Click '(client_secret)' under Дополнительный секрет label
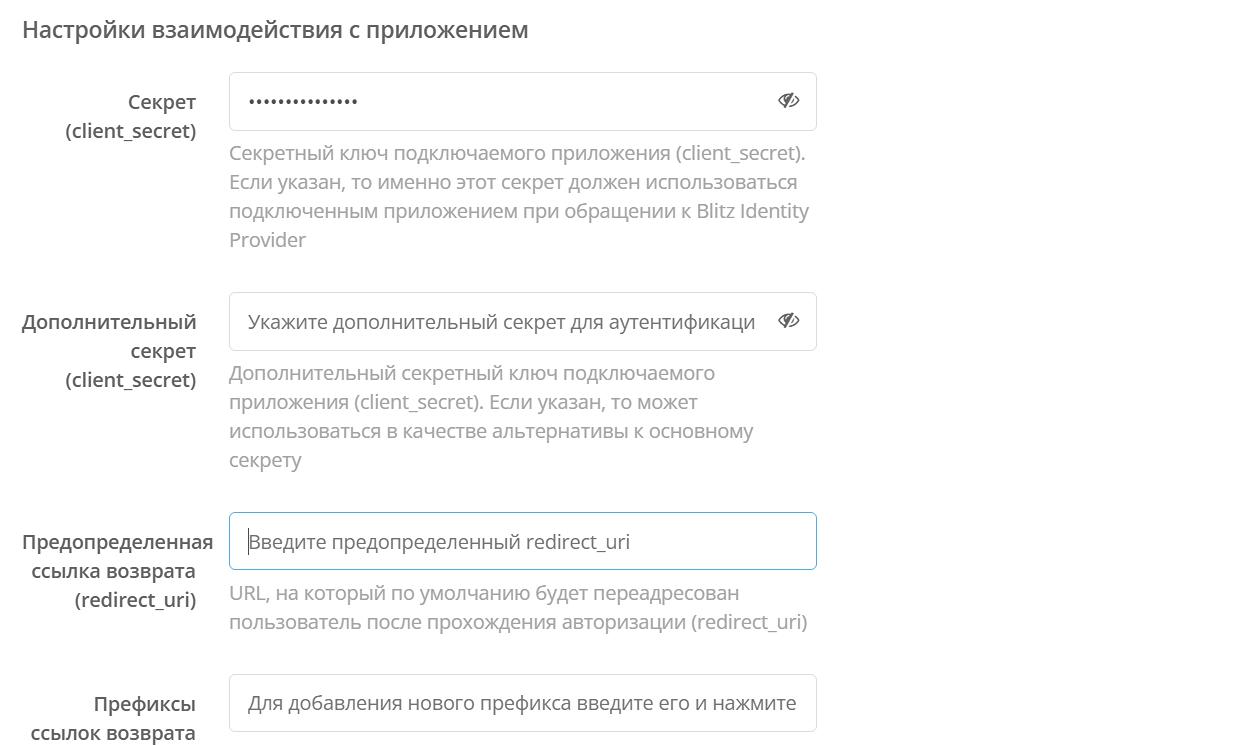Viewport: 1251px width, 745px height. tap(131, 380)
